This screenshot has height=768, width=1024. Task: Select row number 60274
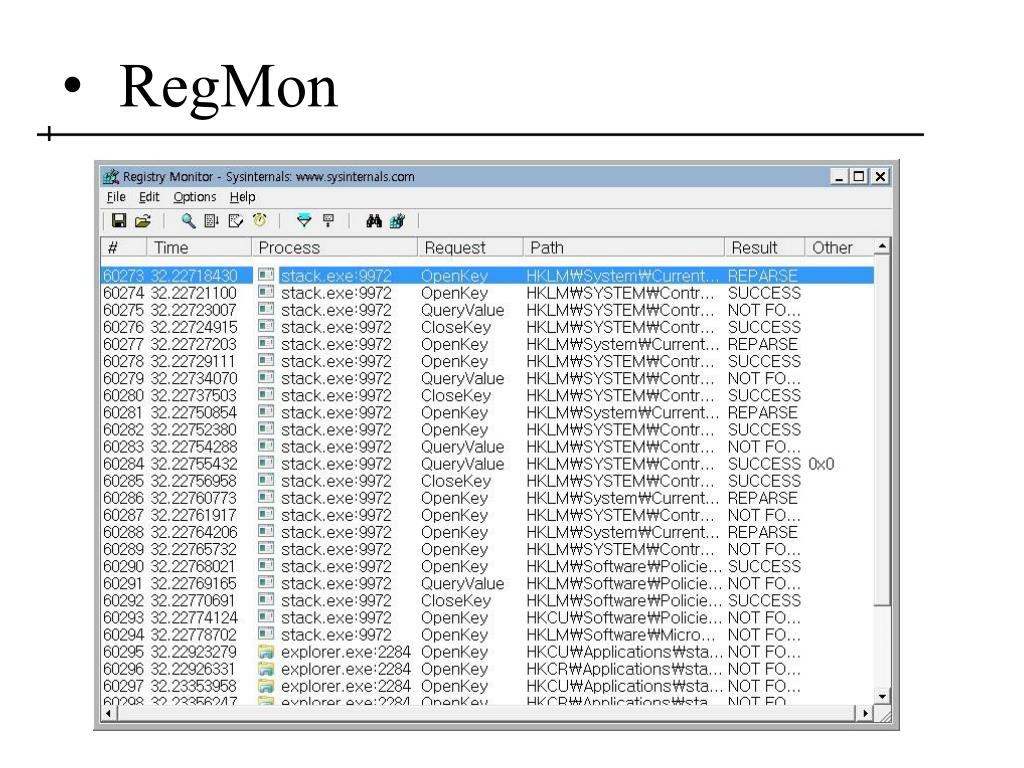point(123,293)
